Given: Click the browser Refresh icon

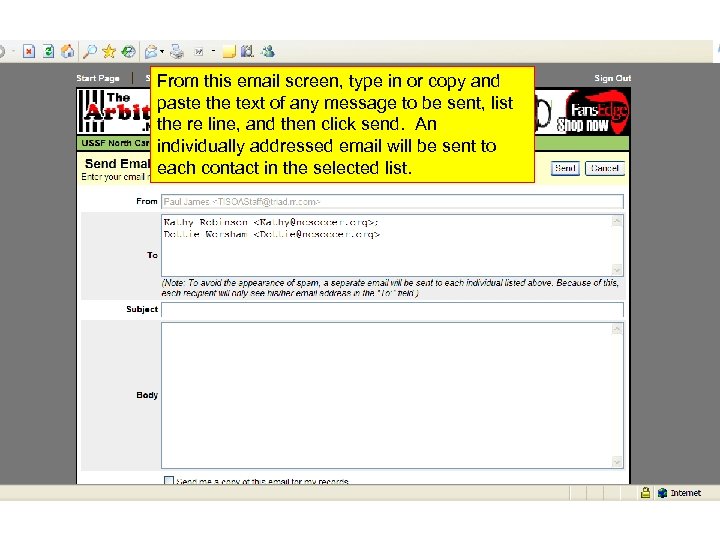Looking at the screenshot, I should [x=48, y=51].
